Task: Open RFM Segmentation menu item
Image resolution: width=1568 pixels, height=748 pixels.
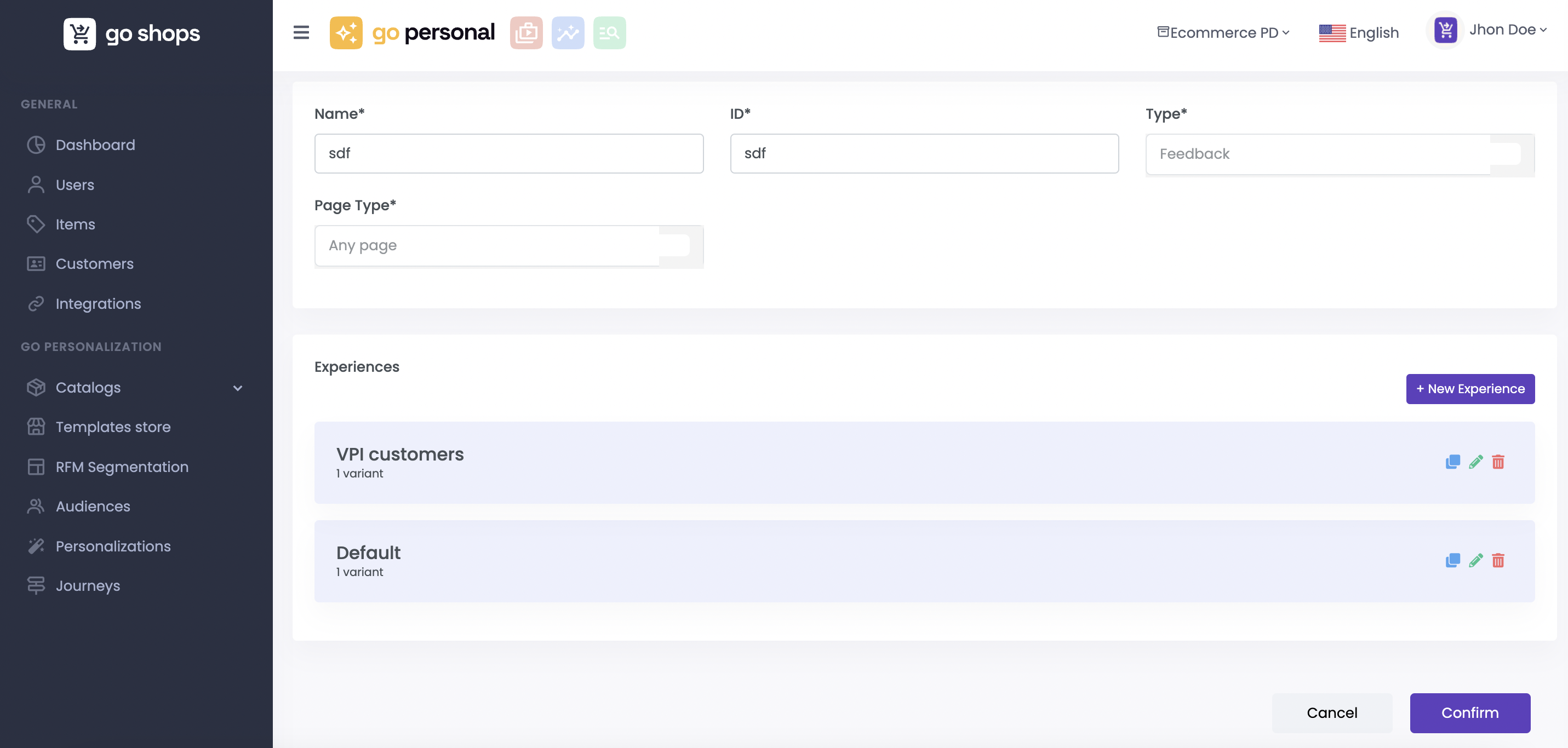Action: pyautogui.click(x=122, y=467)
